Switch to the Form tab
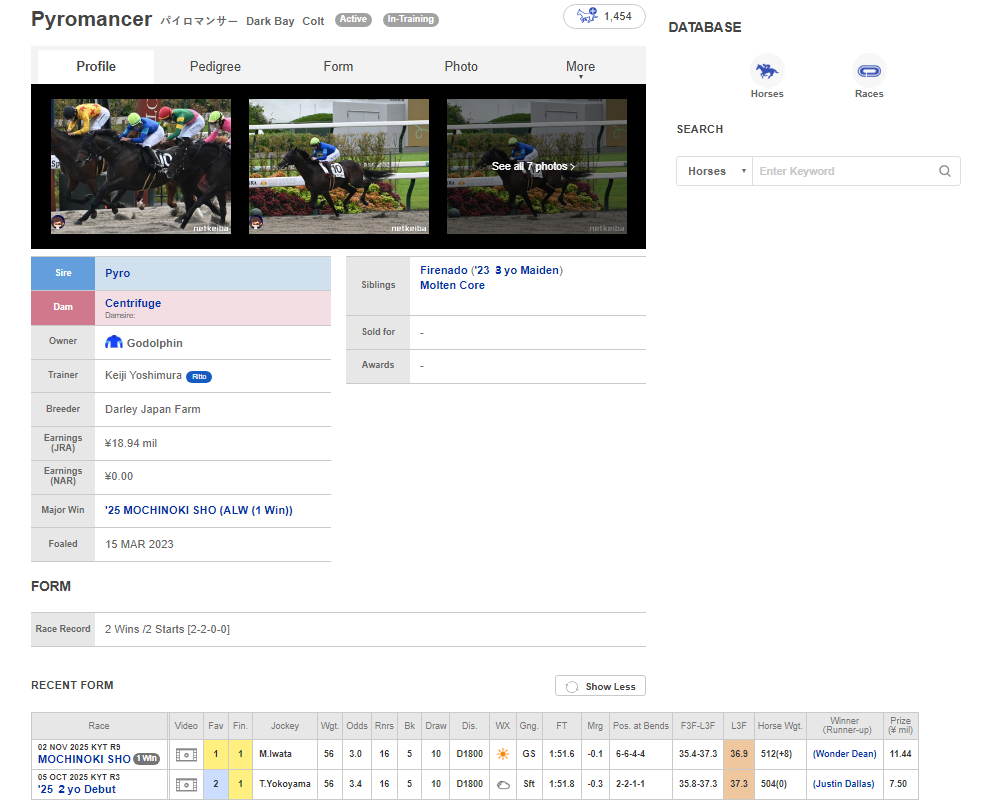Screen dimensions: 982x809 pos(338,66)
